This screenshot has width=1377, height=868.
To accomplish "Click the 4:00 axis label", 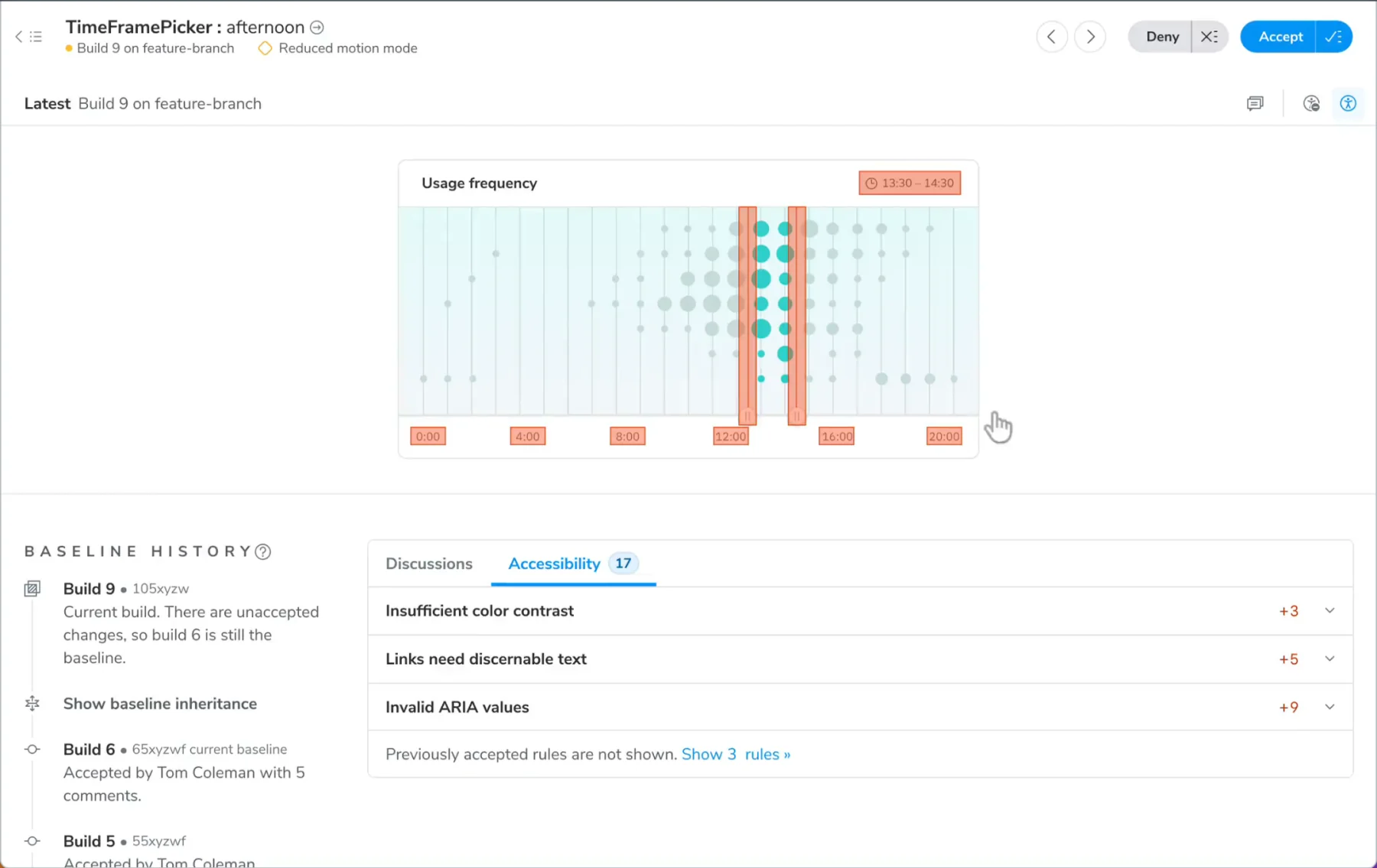I will point(528,436).
